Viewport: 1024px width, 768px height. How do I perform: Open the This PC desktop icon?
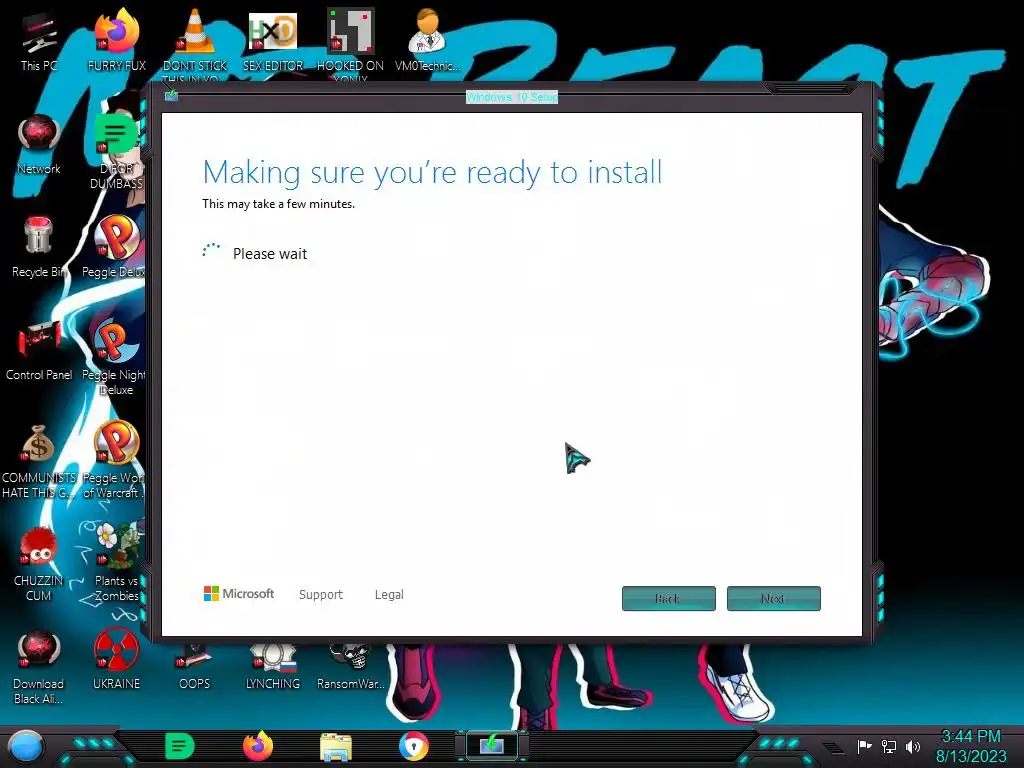tap(39, 43)
